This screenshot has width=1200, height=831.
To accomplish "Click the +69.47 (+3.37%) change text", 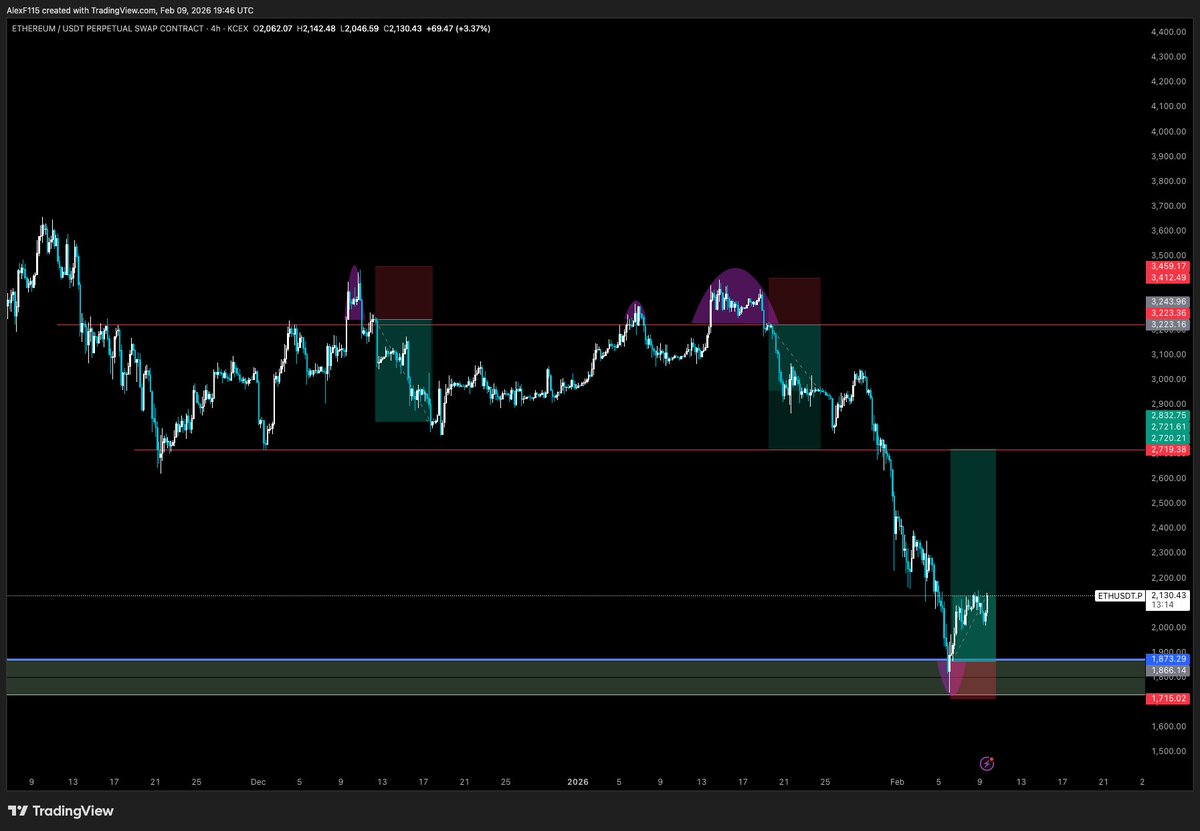I will pos(457,27).
